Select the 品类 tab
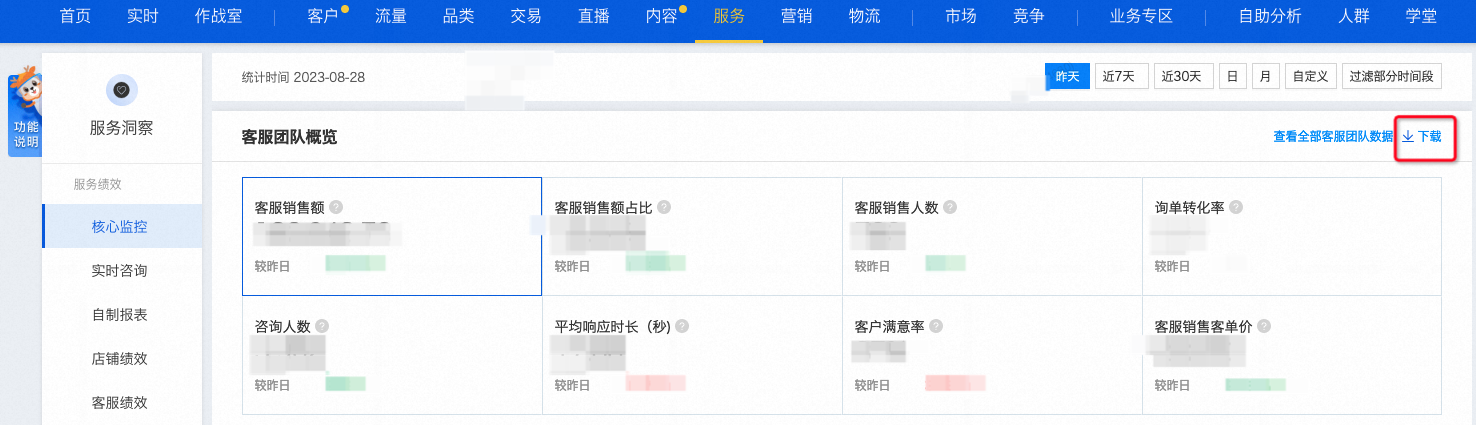 458,17
